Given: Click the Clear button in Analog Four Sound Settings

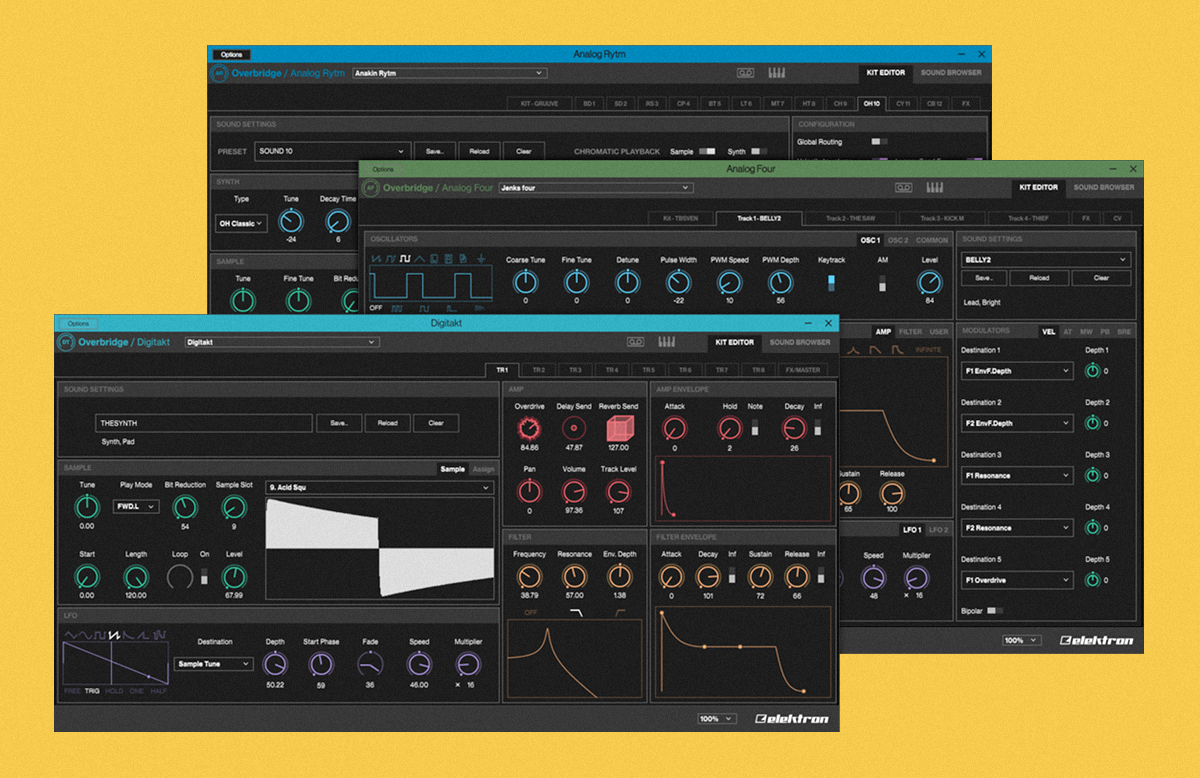Looking at the screenshot, I should (x=1101, y=278).
